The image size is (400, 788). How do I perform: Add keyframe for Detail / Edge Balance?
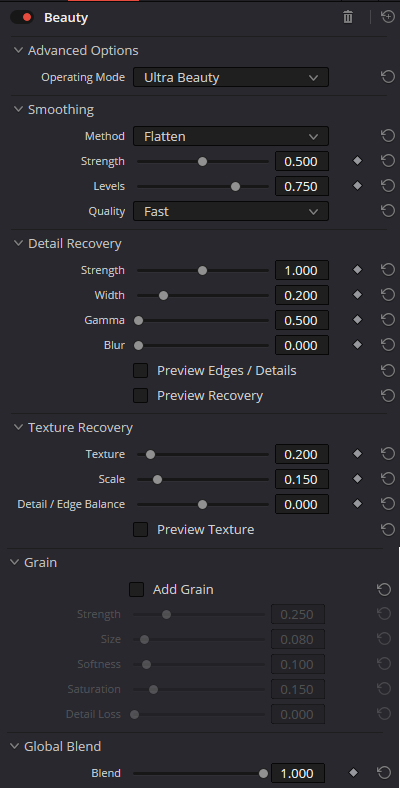pyautogui.click(x=357, y=504)
